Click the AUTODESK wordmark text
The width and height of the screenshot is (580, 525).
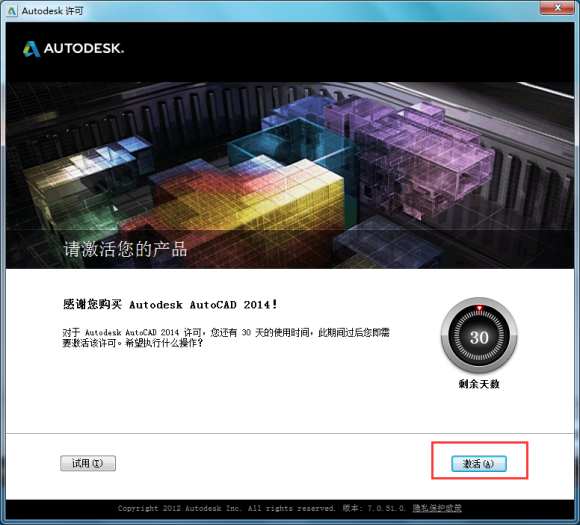(84, 48)
